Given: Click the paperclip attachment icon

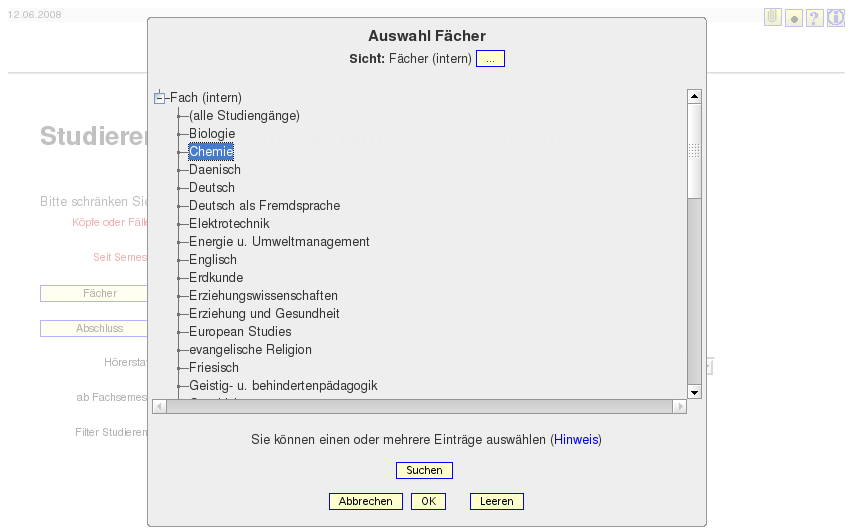Looking at the screenshot, I should tap(772, 17).
